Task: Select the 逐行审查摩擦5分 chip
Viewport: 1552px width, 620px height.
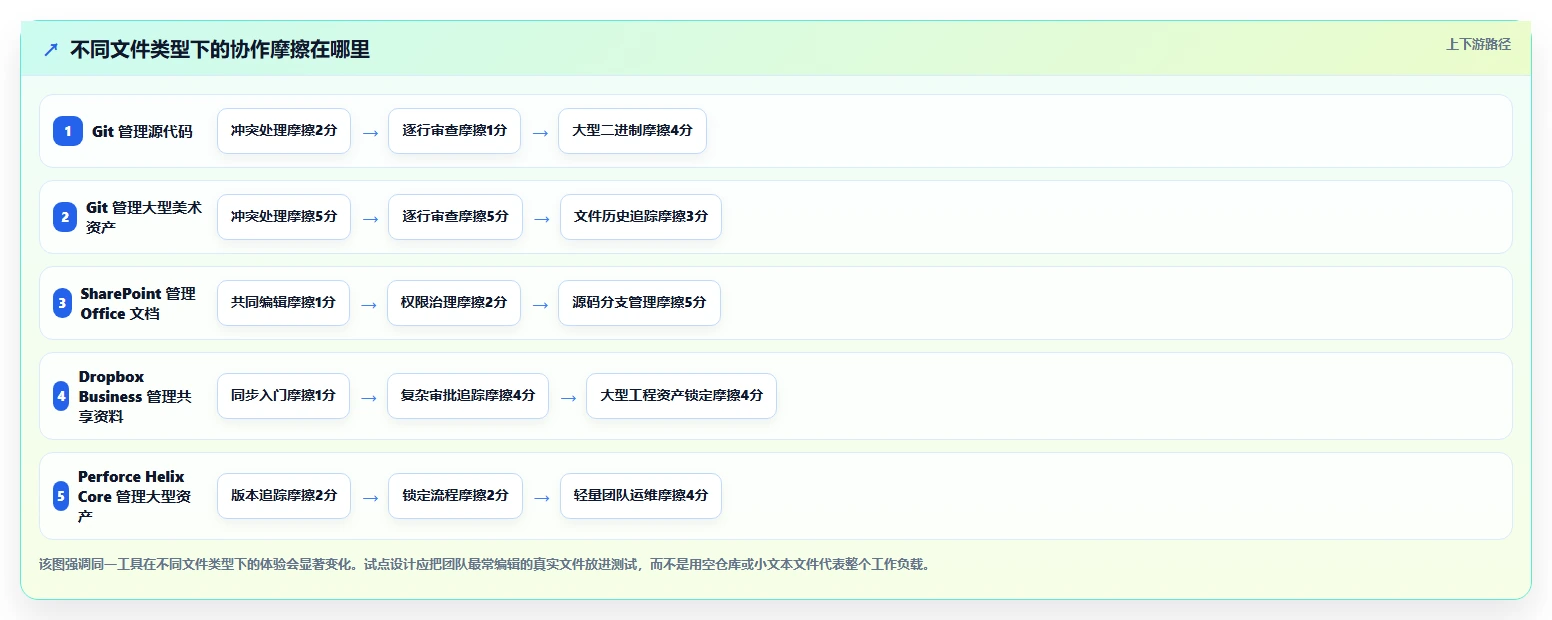Action: (455, 217)
